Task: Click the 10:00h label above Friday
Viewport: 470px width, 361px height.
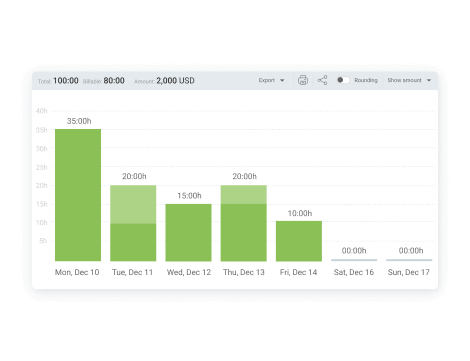Action: pos(300,213)
